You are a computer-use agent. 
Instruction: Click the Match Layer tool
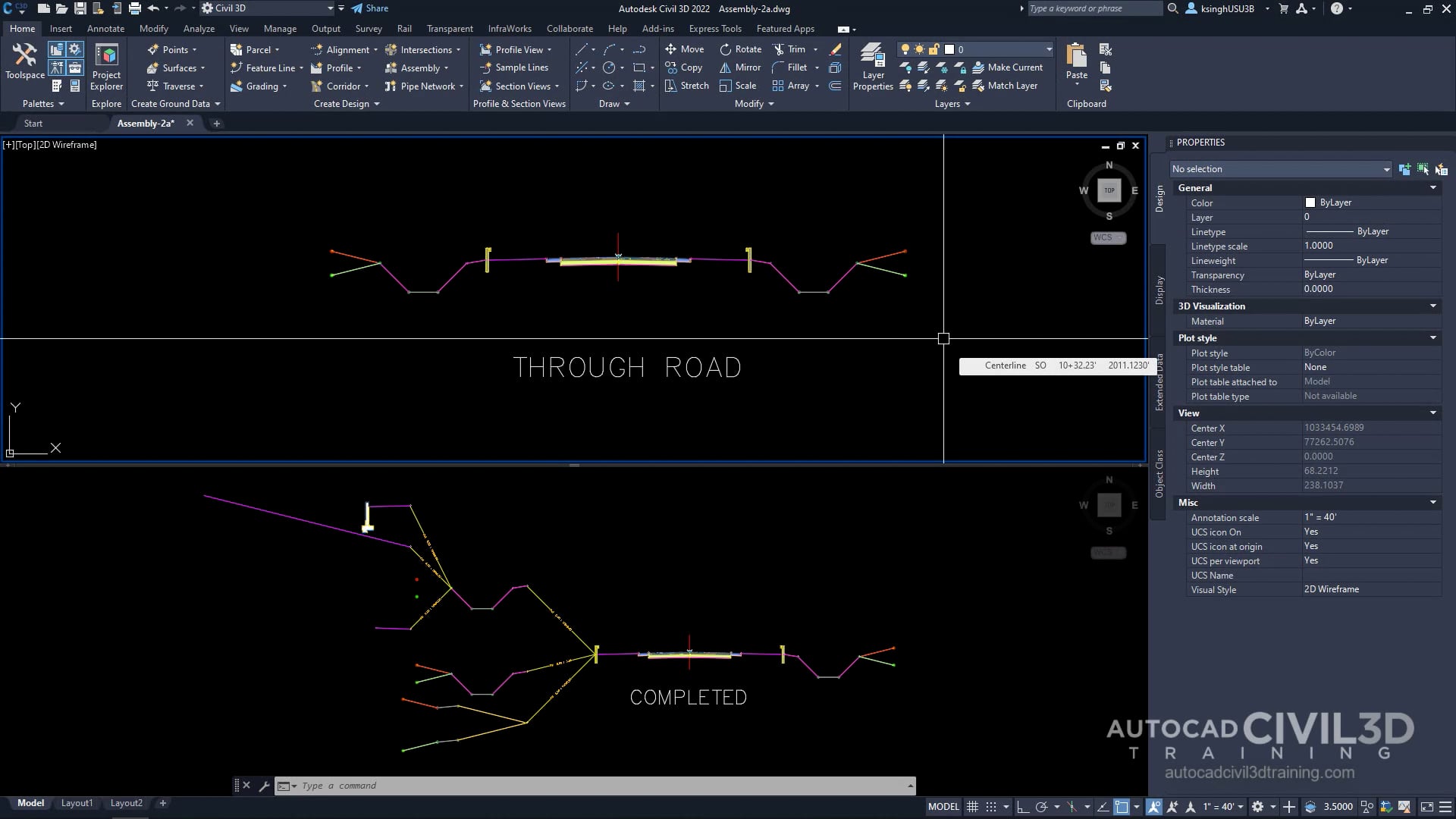pos(1008,85)
